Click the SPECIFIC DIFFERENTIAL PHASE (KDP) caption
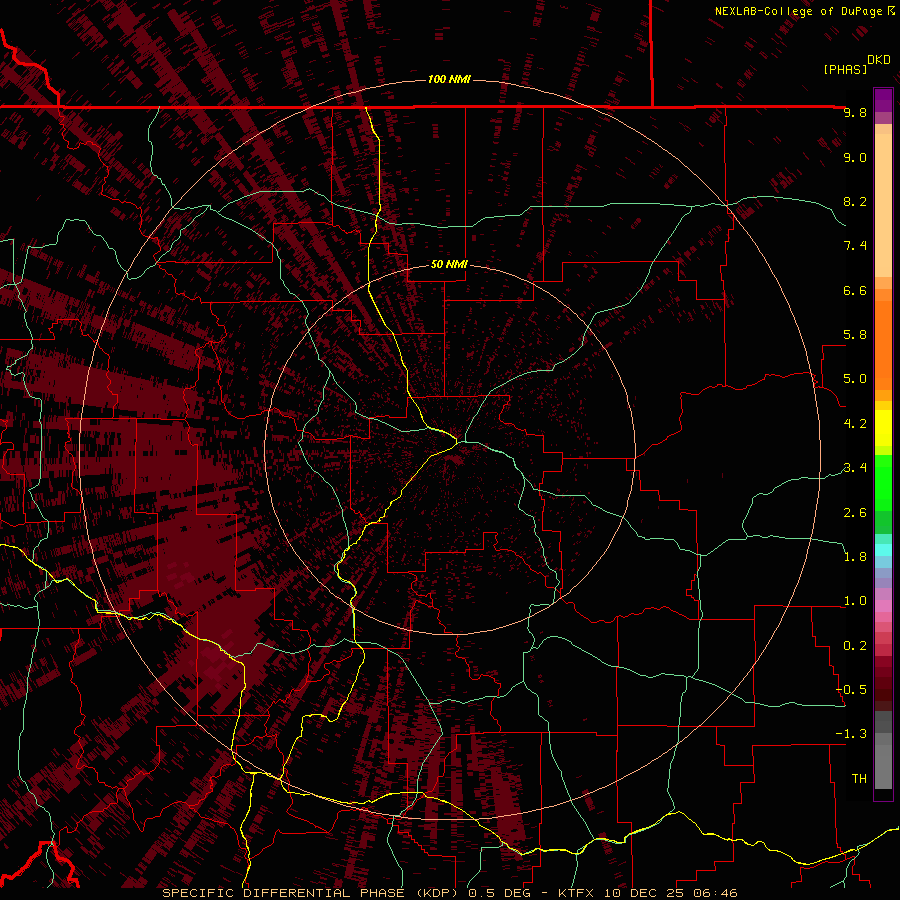This screenshot has width=900, height=900. (312, 893)
